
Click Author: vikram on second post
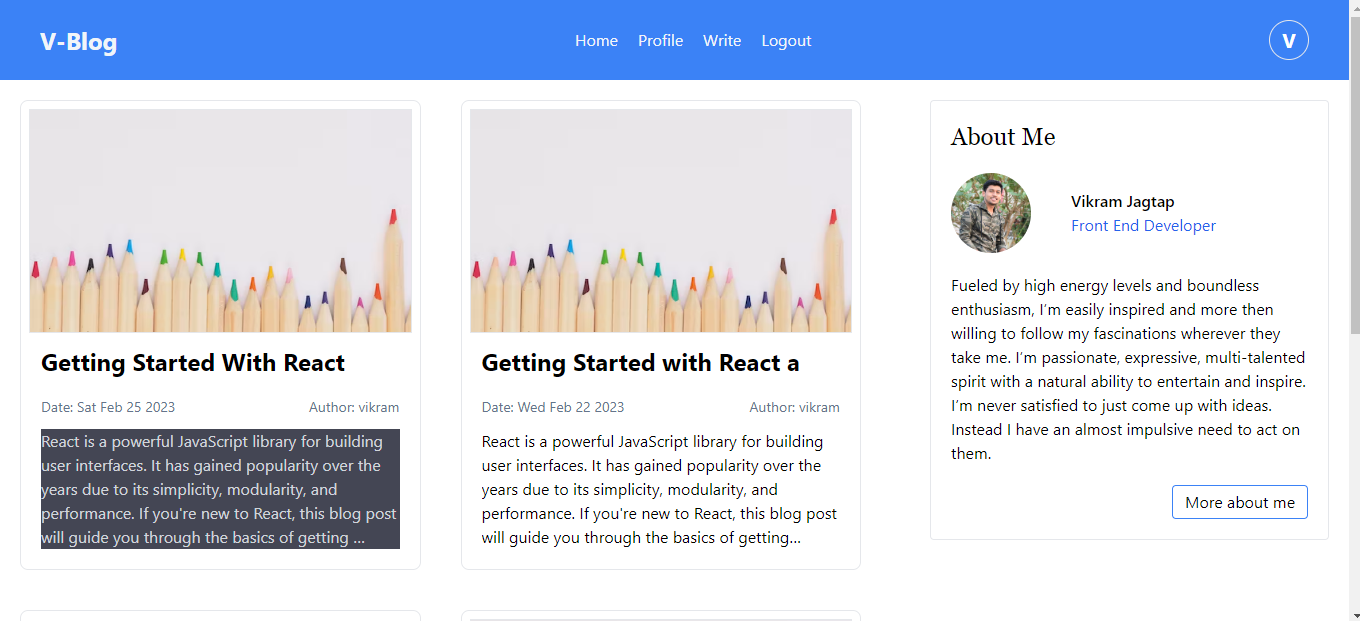tap(795, 407)
